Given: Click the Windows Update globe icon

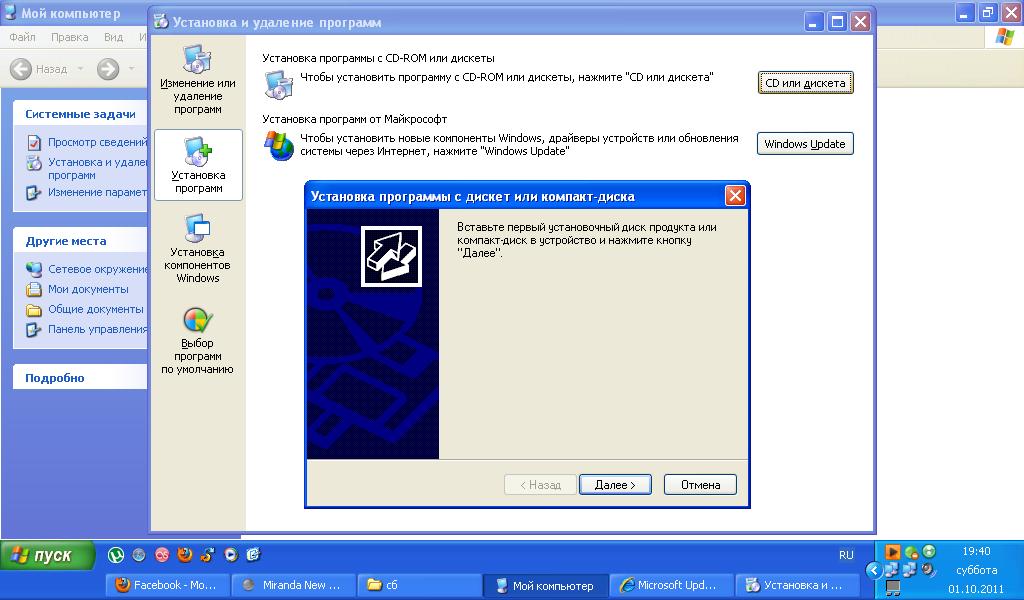Looking at the screenshot, I should [279, 146].
